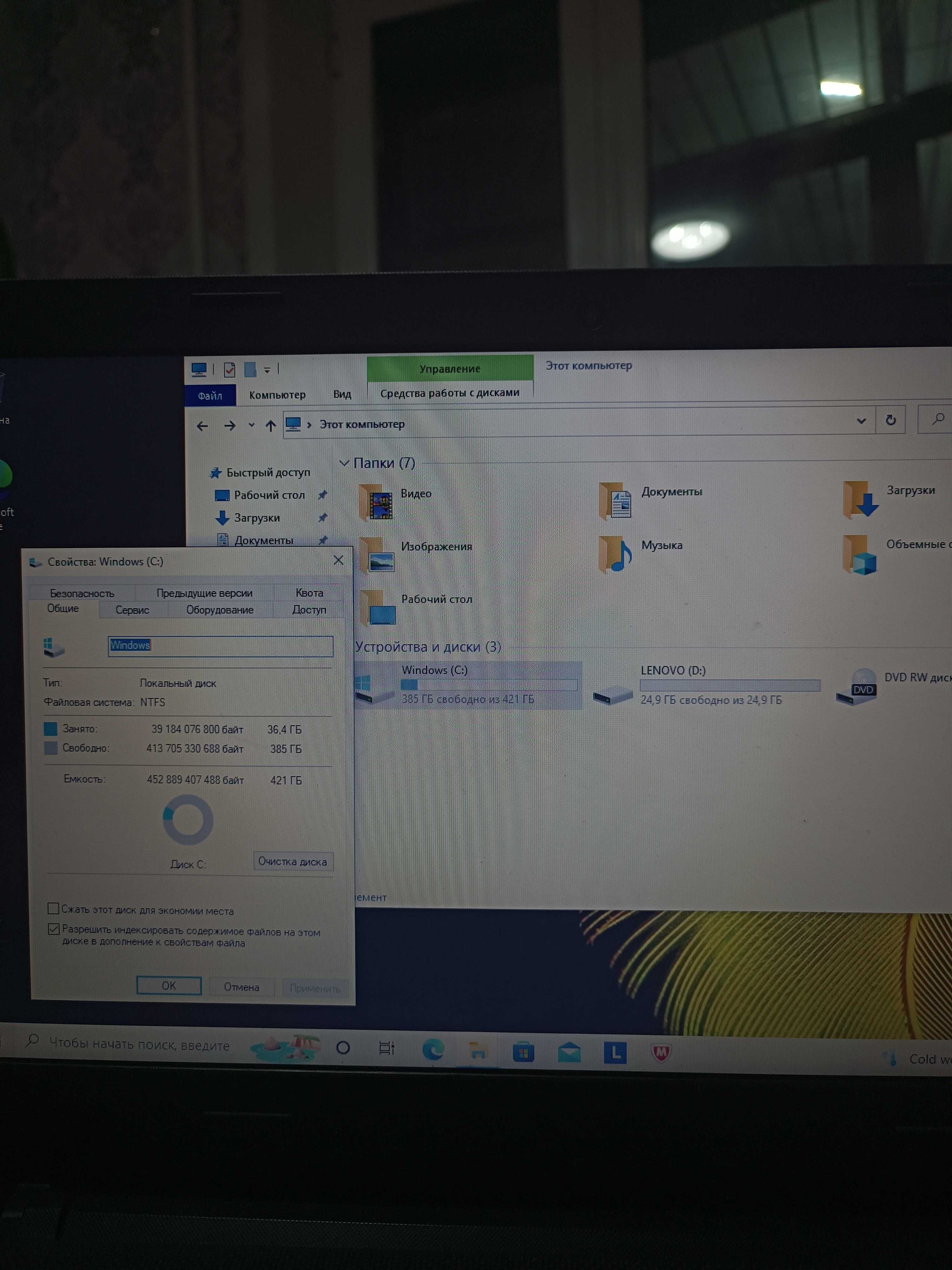Select the Общие tab
This screenshot has width=952, height=1270.
pyautogui.click(x=63, y=609)
